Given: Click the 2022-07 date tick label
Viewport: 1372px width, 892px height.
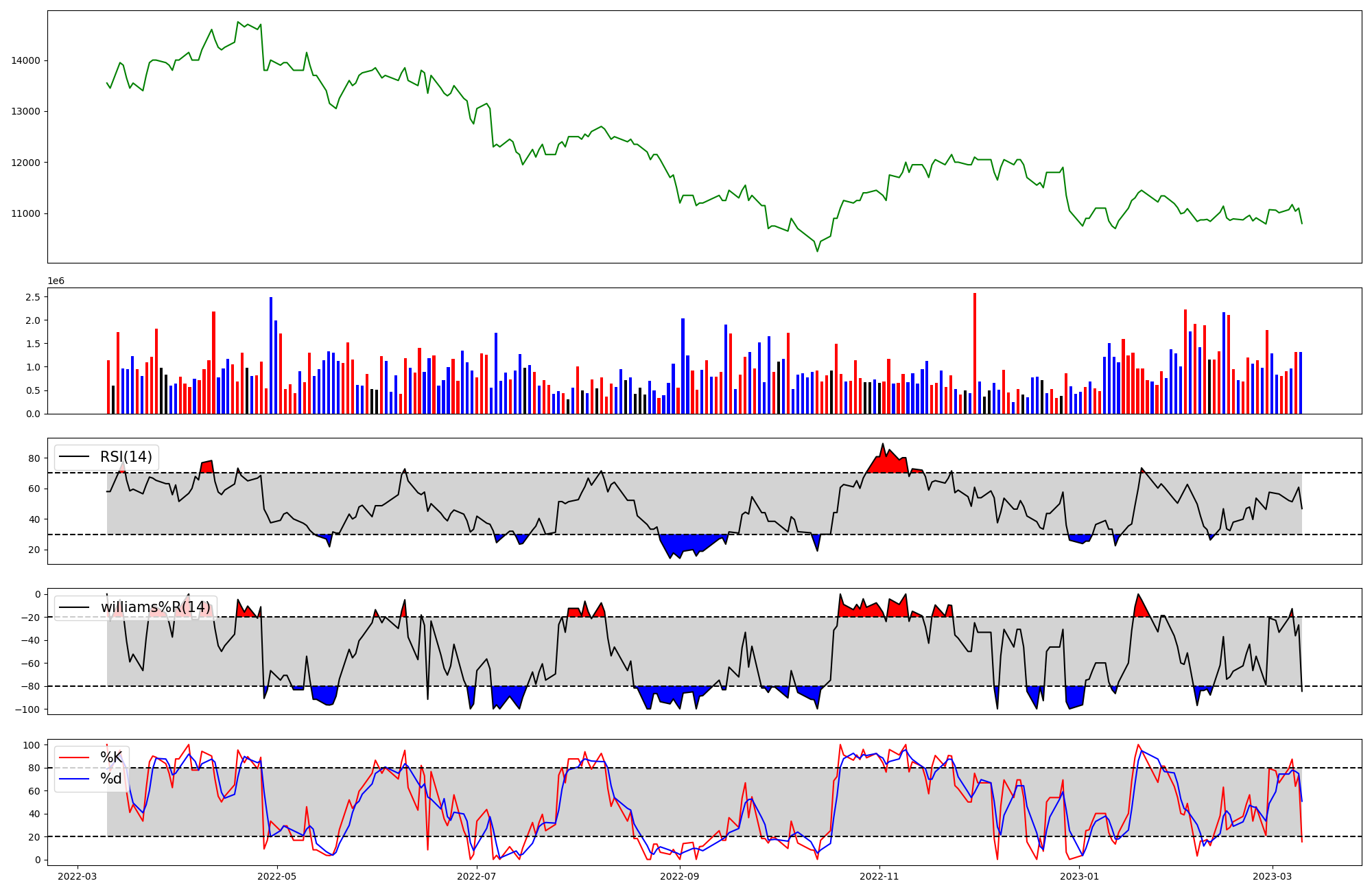Looking at the screenshot, I should click(476, 876).
